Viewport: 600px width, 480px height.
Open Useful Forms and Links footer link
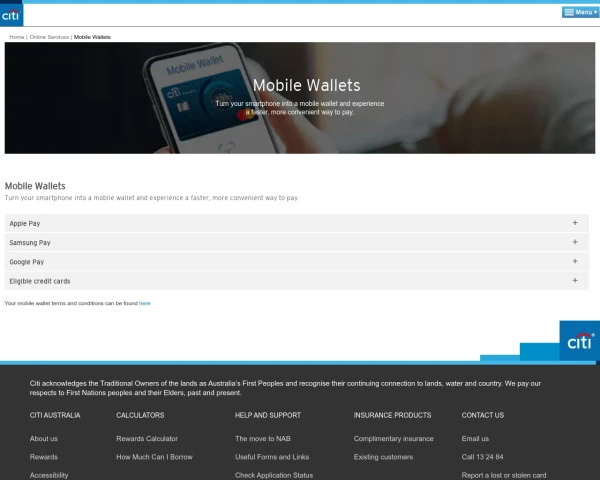272,457
